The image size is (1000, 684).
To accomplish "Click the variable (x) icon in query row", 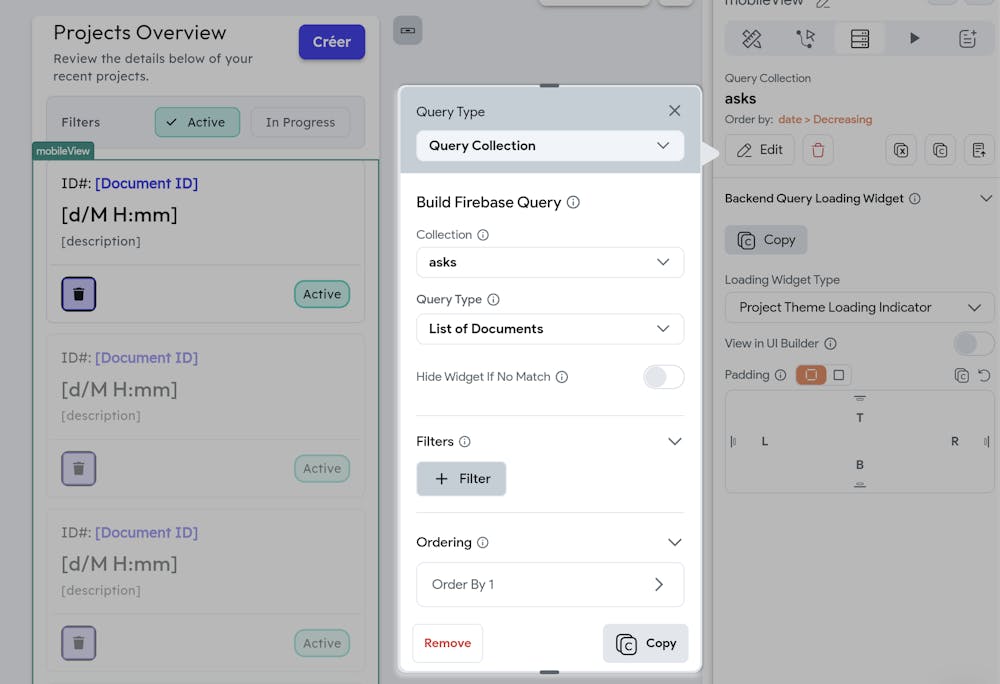I will pyautogui.click(x=901, y=150).
